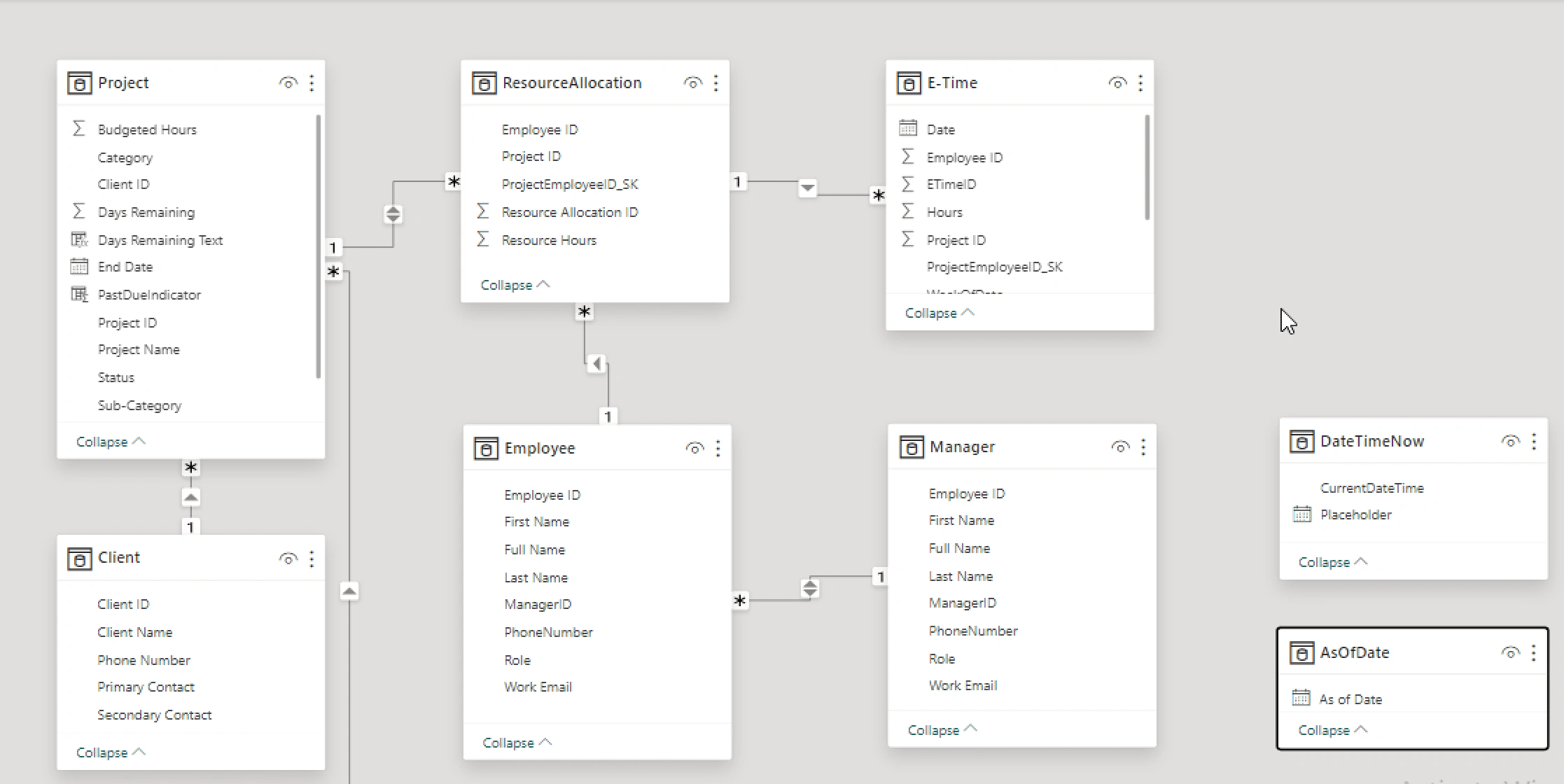Viewport: 1564px width, 784px height.
Task: Open more options for Project table
Action: click(312, 83)
